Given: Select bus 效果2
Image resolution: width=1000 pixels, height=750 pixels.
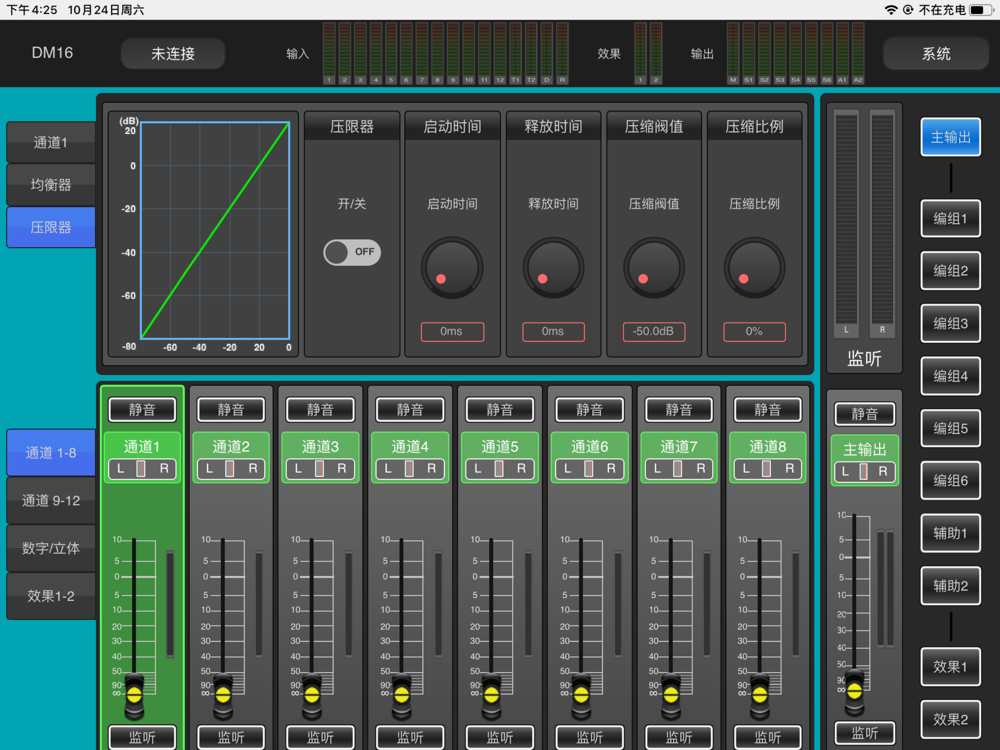Looking at the screenshot, I should (x=950, y=719).
